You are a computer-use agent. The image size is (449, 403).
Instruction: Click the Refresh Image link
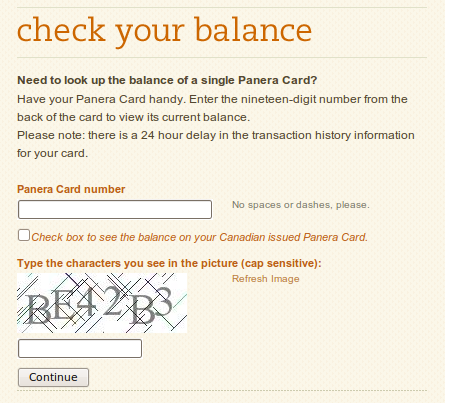point(266,279)
